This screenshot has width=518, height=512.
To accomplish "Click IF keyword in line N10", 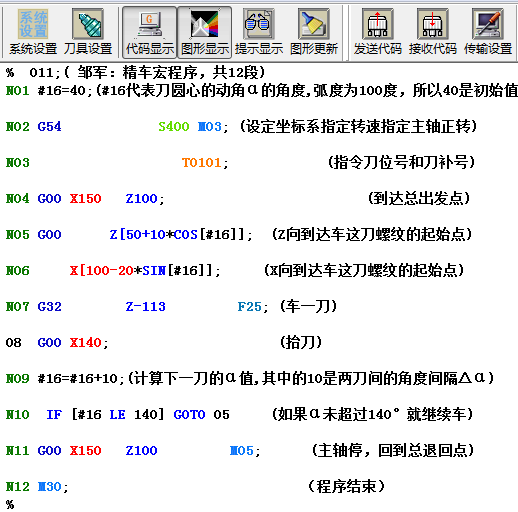I will click(54, 415).
